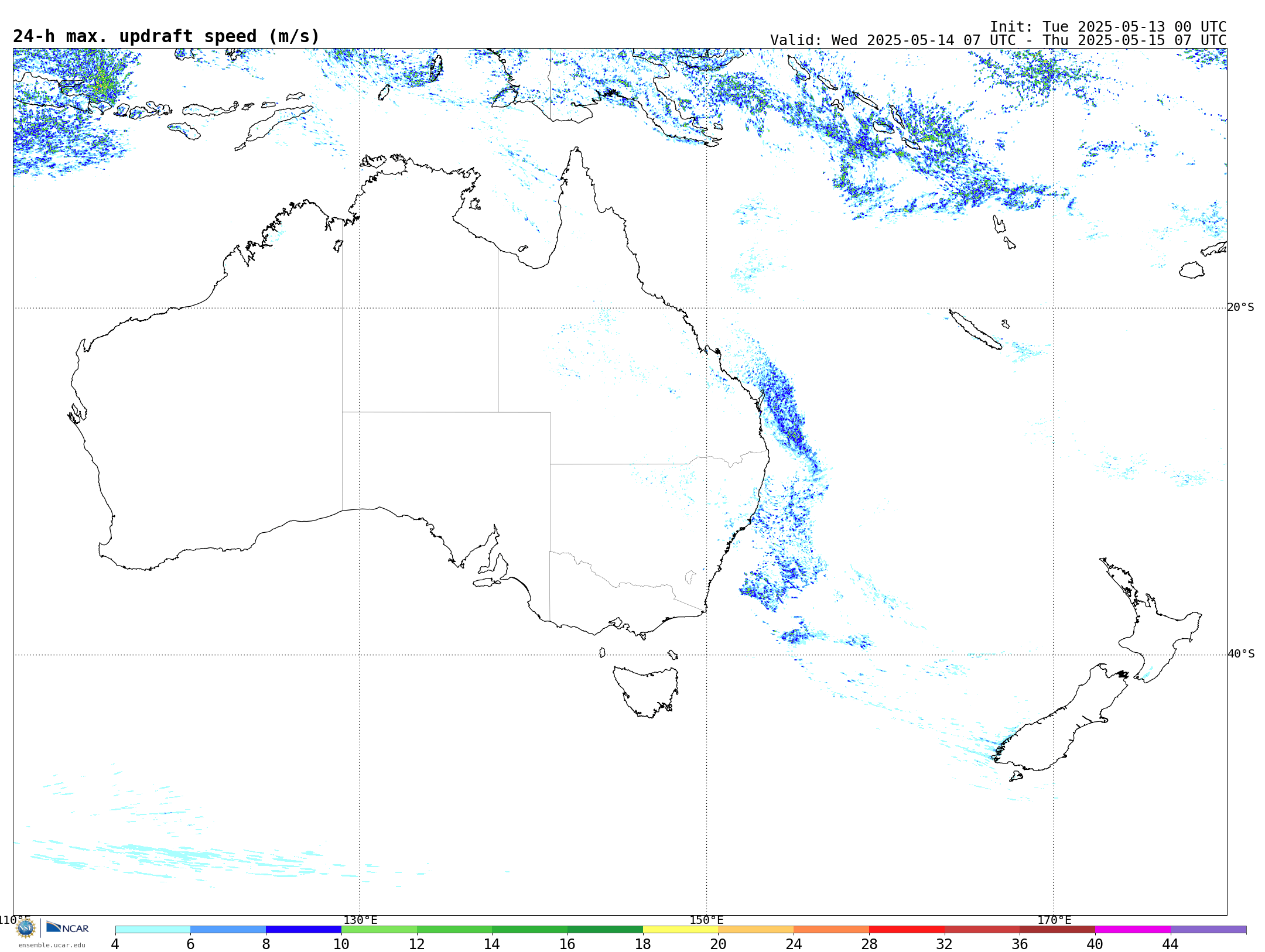1265x952 pixels.
Task: Click the colorbar tick label 40
Action: click(x=1095, y=944)
